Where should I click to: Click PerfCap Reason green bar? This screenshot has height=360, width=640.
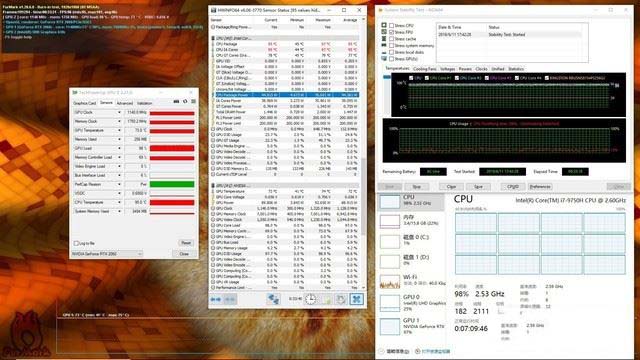click(172, 184)
